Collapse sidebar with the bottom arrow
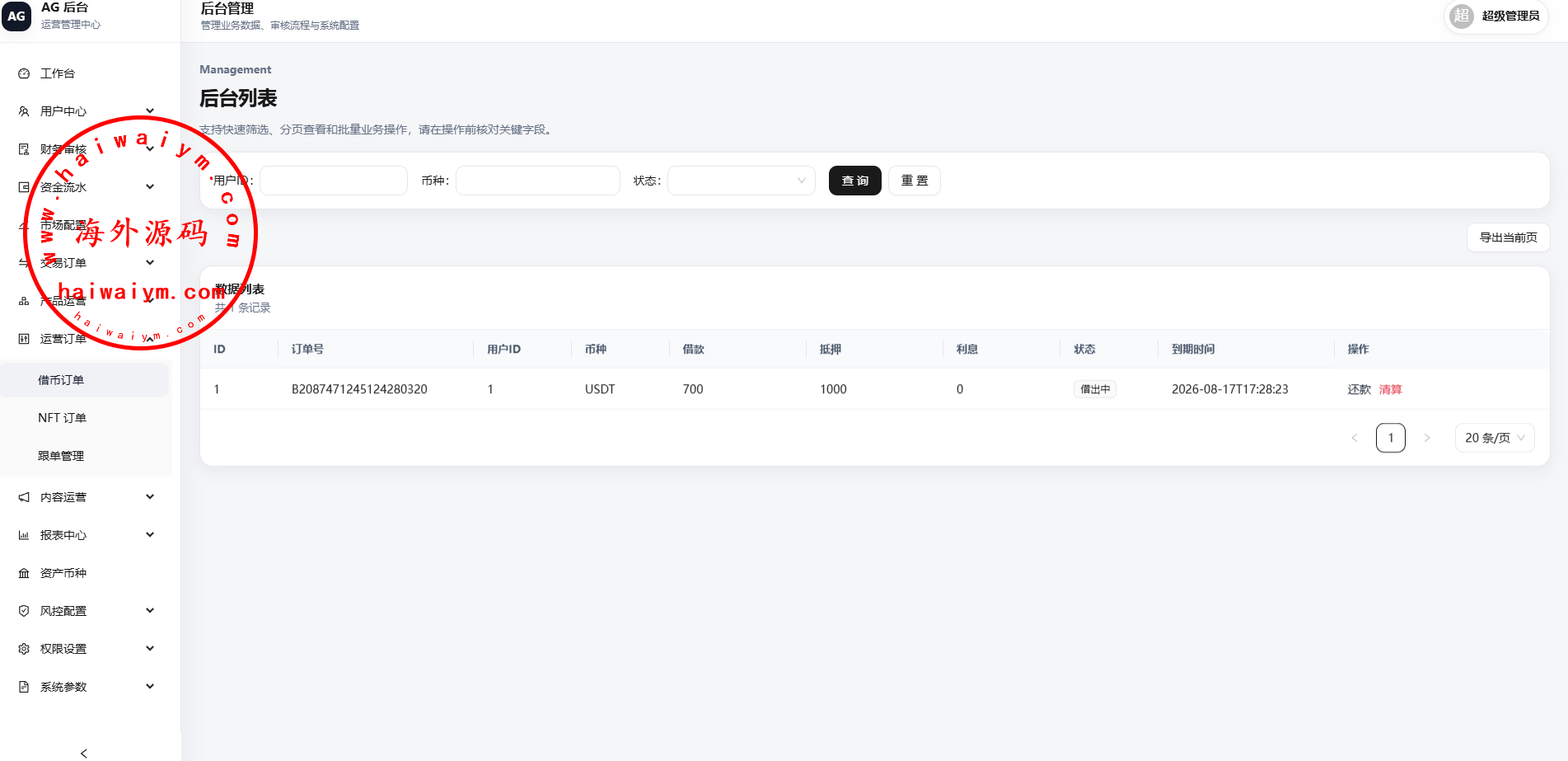Viewport: 1568px width, 761px height. coord(84,753)
